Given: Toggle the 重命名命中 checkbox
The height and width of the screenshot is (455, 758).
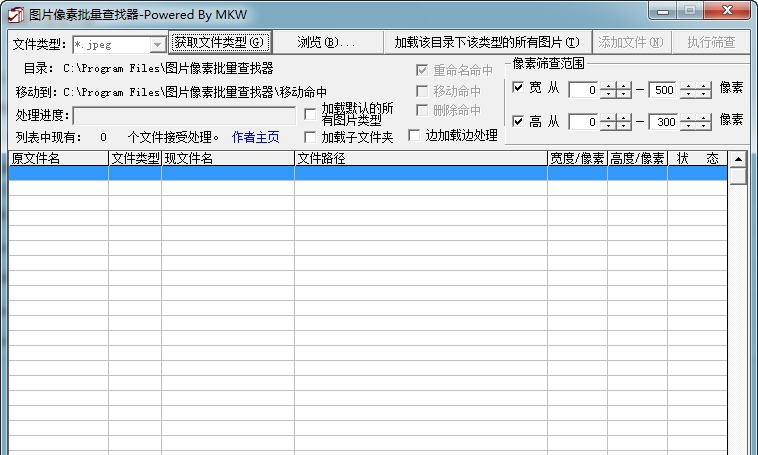Looking at the screenshot, I should point(422,70).
